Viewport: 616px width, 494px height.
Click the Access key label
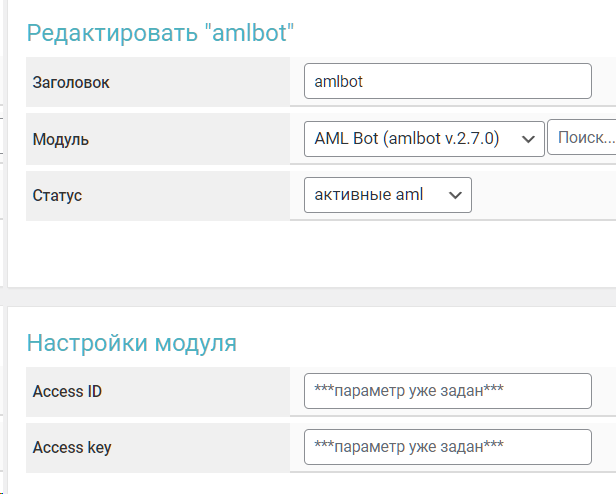click(72, 447)
